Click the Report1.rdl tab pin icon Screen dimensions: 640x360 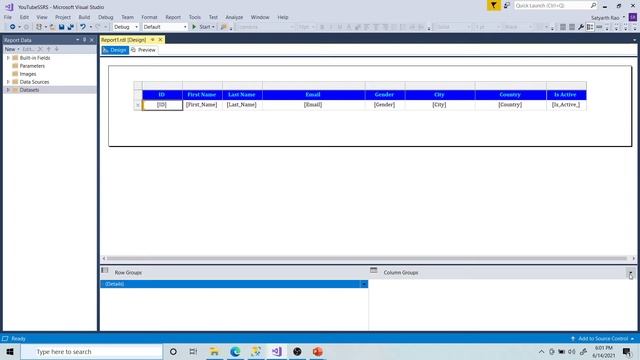[153, 40]
